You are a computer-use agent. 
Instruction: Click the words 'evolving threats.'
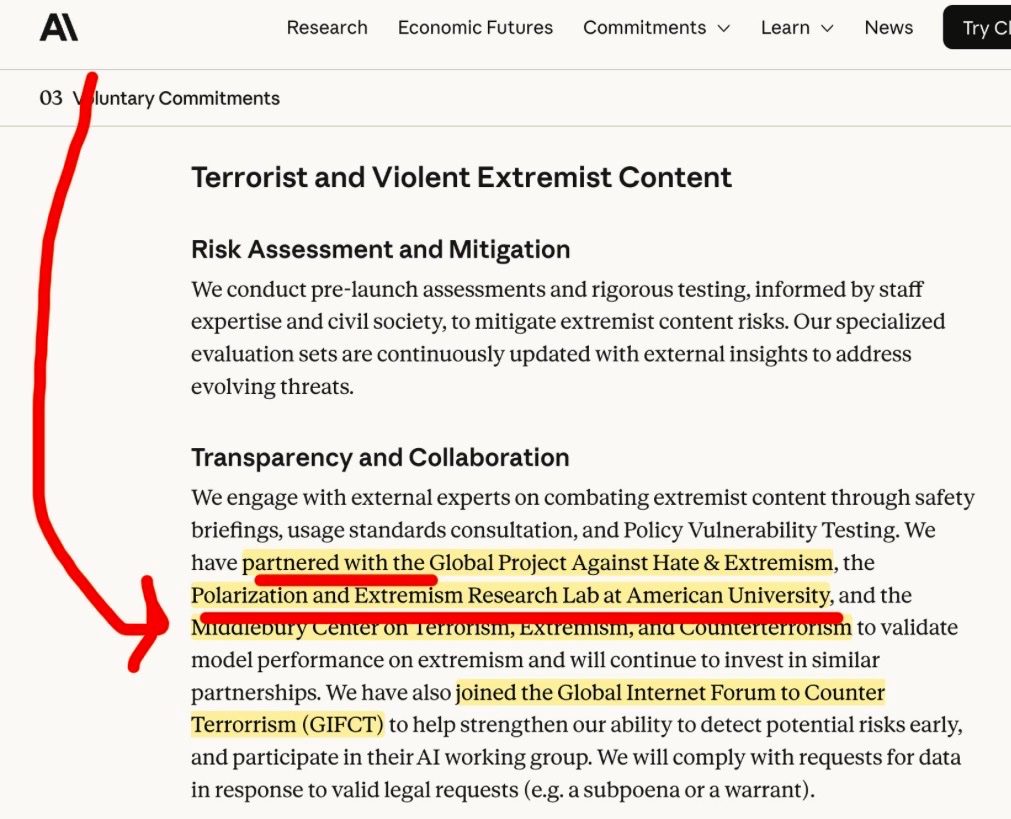tap(272, 386)
